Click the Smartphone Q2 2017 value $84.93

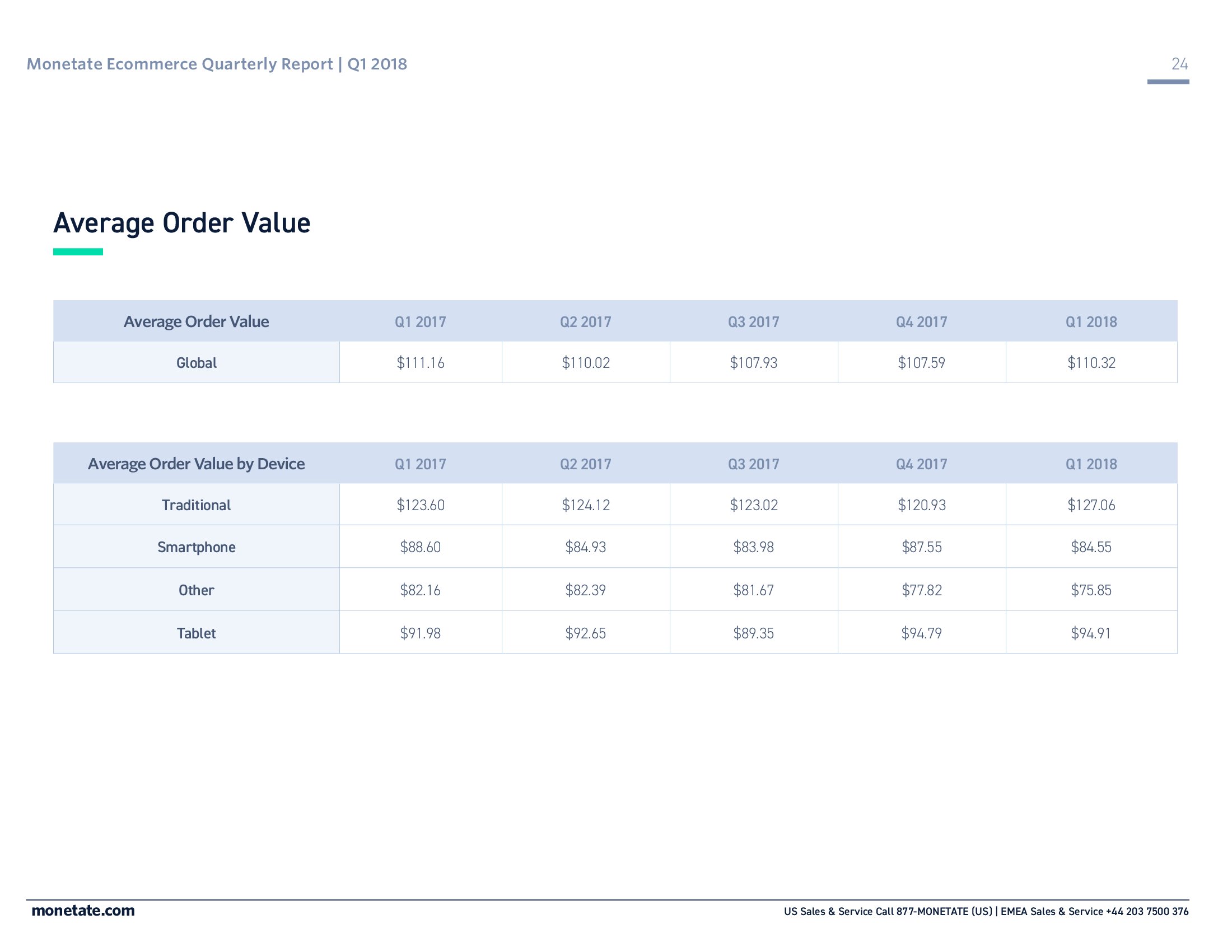586,547
